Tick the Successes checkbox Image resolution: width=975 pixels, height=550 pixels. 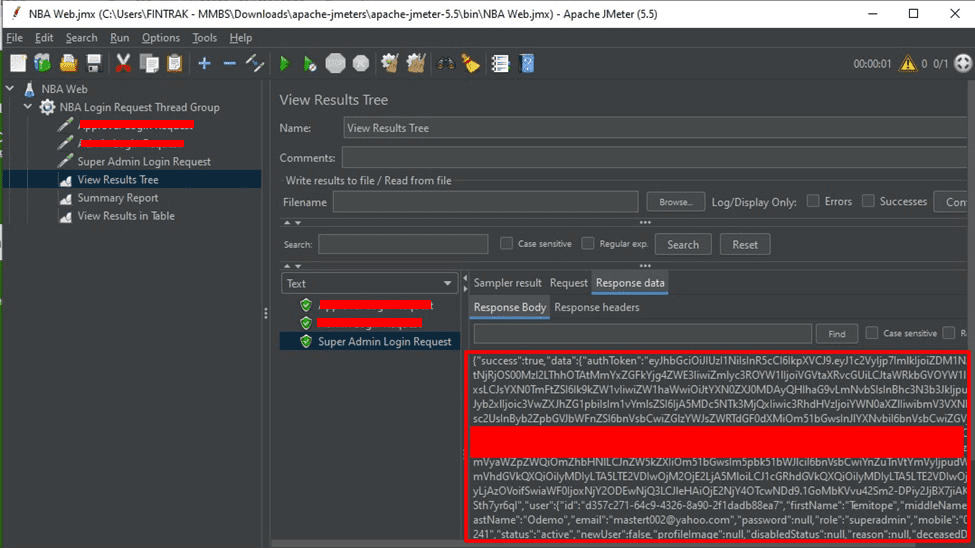point(868,201)
